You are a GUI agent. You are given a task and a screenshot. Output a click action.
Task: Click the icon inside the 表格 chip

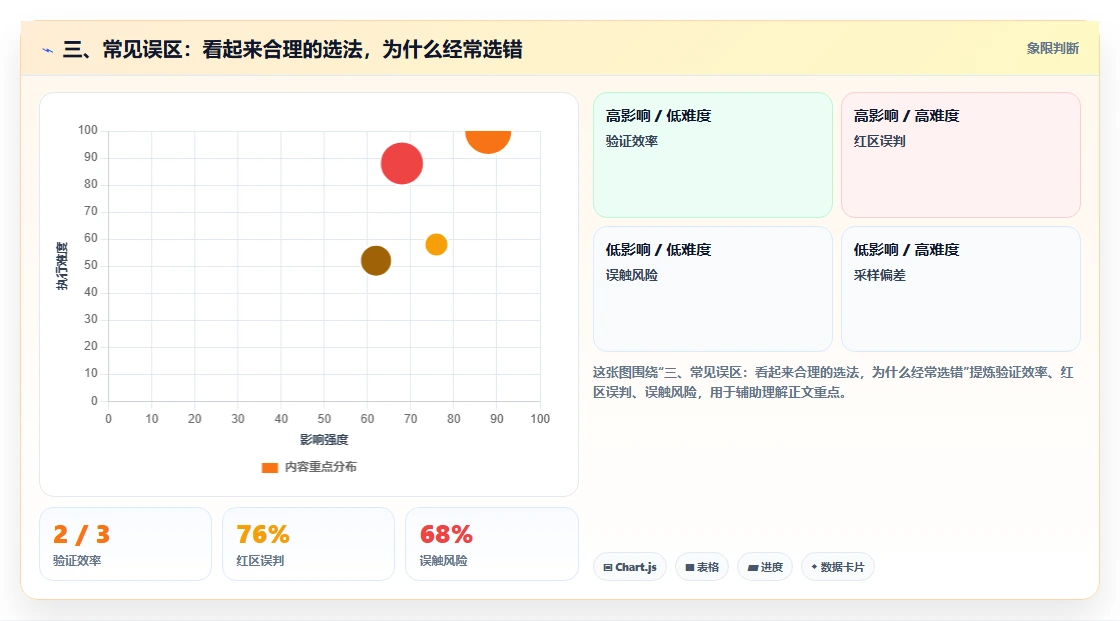pos(690,567)
